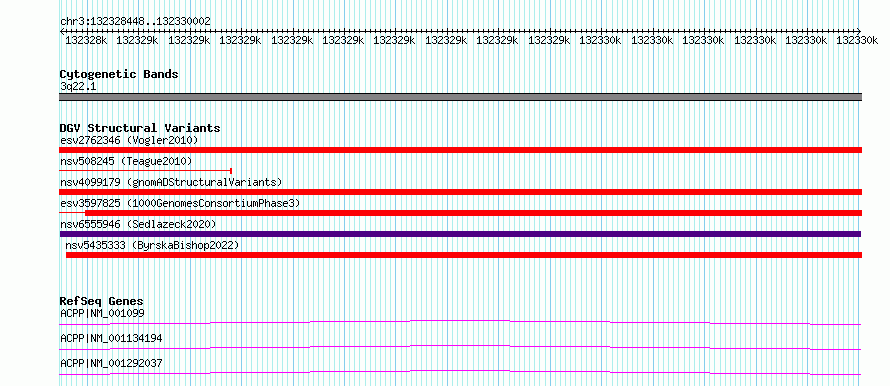Click the red bar for esv2762346
The height and width of the screenshot is (386, 890).
pos(460,150)
